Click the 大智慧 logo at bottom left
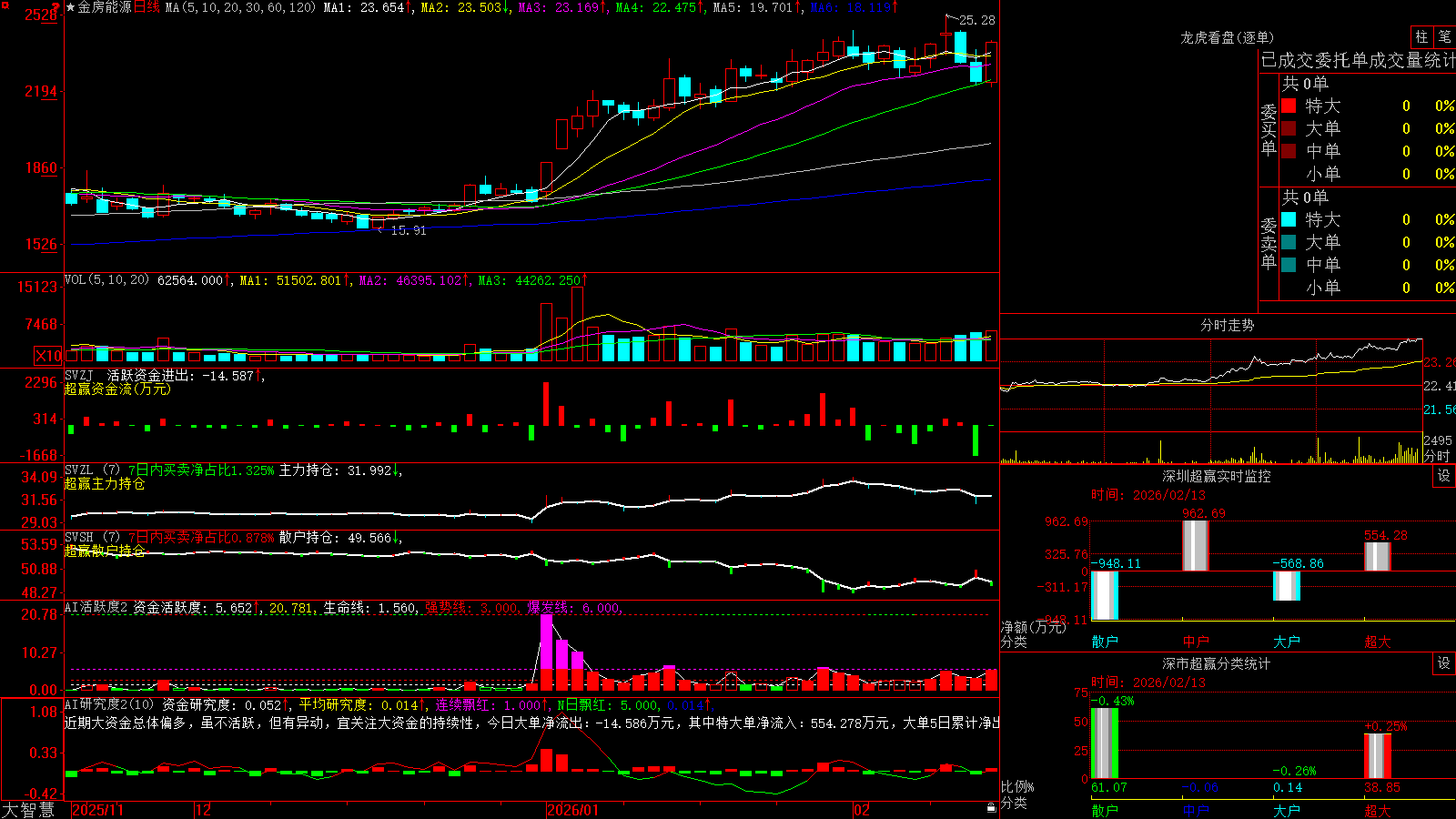Screen dimensions: 1456x819 27,809
